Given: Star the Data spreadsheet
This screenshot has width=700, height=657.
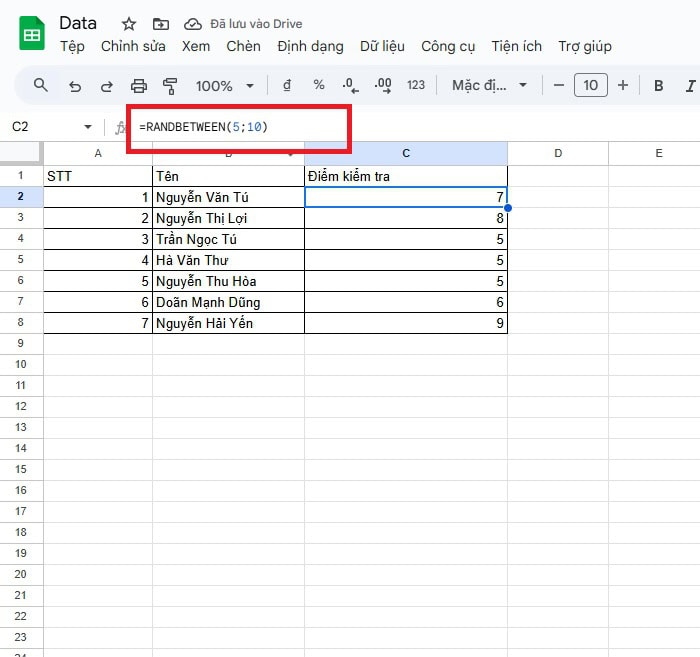Looking at the screenshot, I should (129, 24).
